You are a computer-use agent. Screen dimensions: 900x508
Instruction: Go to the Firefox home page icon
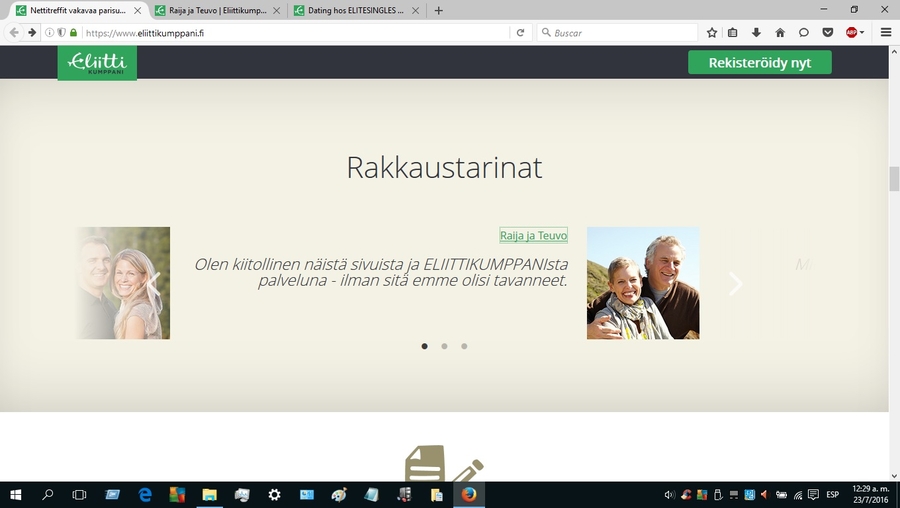tap(779, 33)
